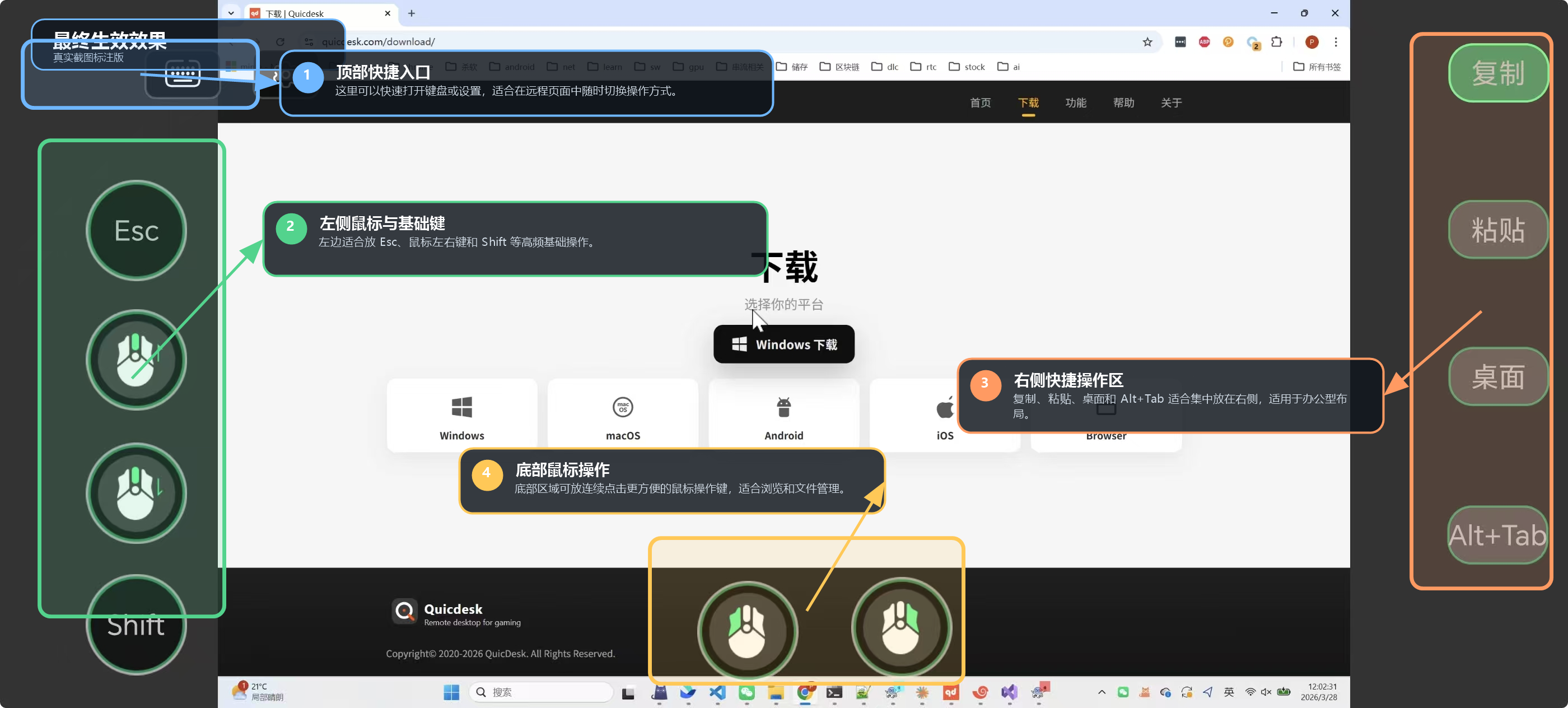Tap the right-click mouse virtual button
Viewport: 1568px width, 708px height.
(902, 628)
